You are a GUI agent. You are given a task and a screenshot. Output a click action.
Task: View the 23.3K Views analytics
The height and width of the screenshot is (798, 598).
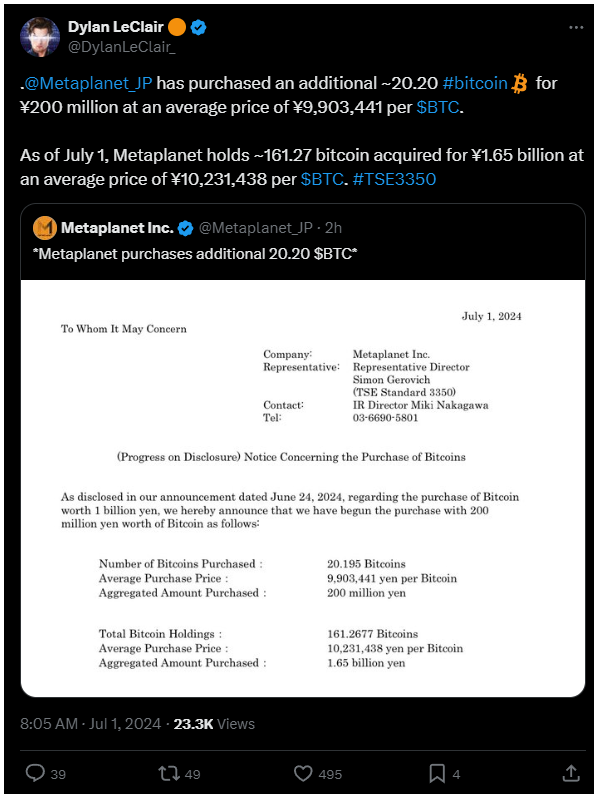tap(214, 724)
